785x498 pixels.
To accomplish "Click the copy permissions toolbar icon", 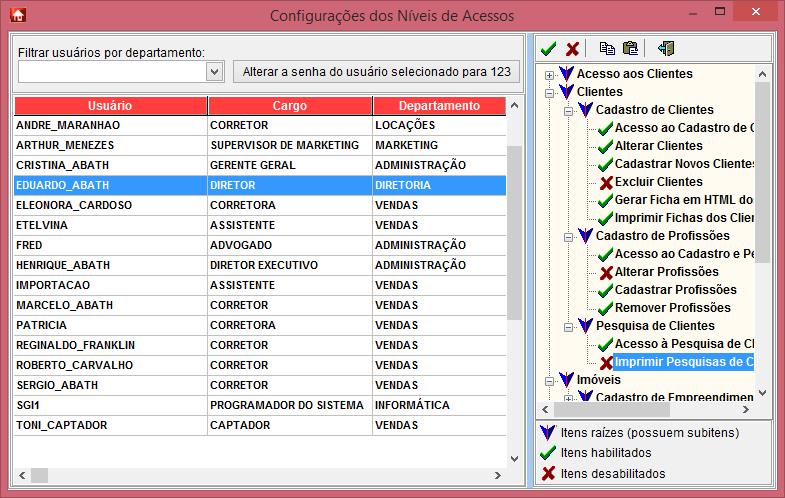I will [x=607, y=48].
